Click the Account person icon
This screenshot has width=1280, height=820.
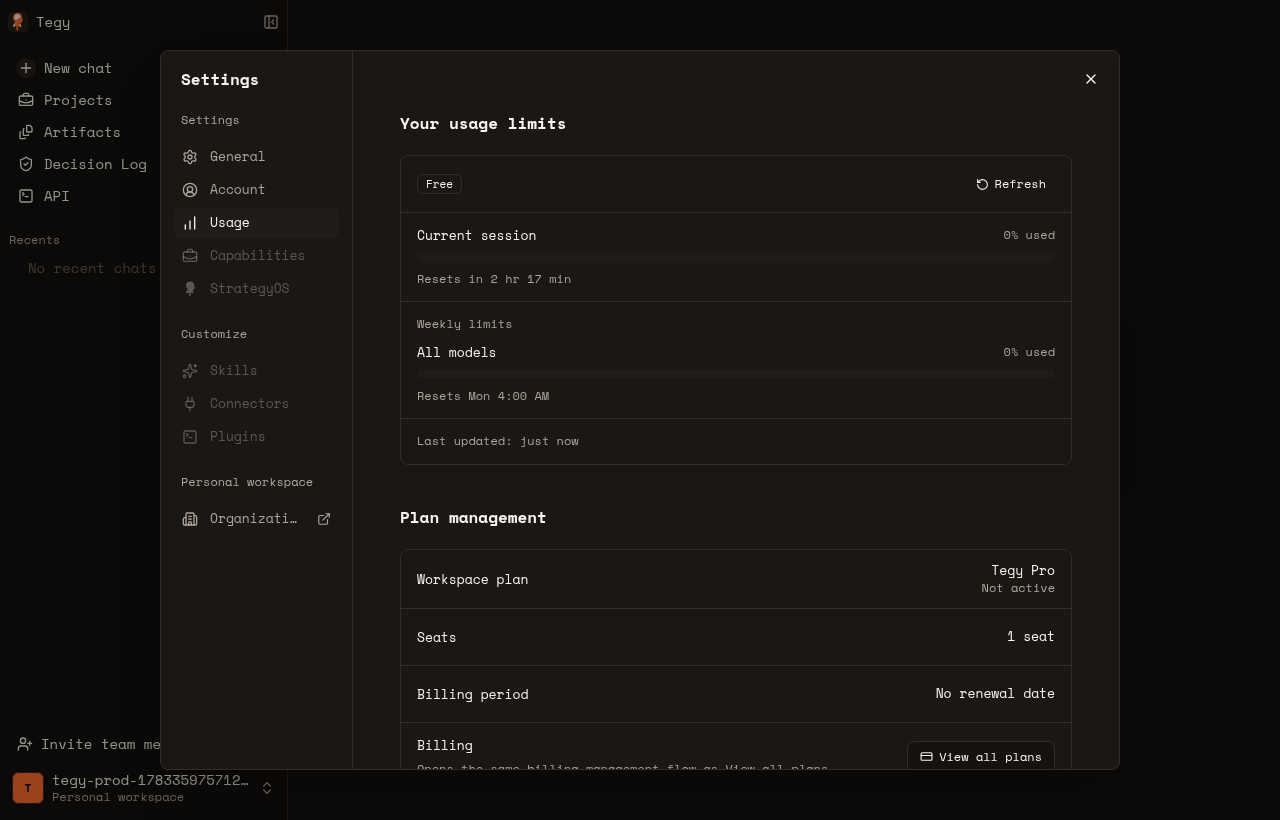(190, 190)
